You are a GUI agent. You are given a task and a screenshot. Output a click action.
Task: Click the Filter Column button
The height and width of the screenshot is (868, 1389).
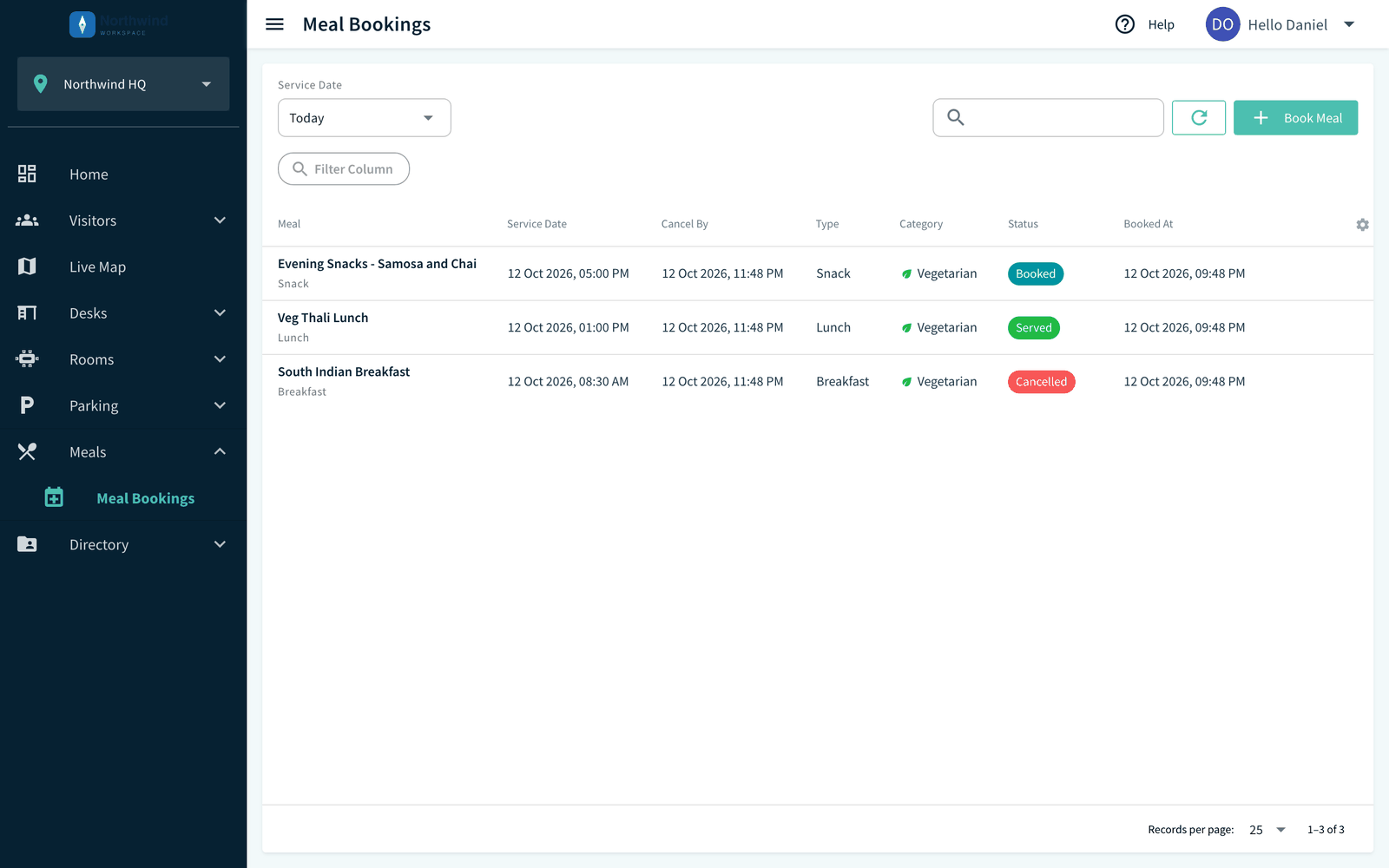pyautogui.click(x=344, y=168)
